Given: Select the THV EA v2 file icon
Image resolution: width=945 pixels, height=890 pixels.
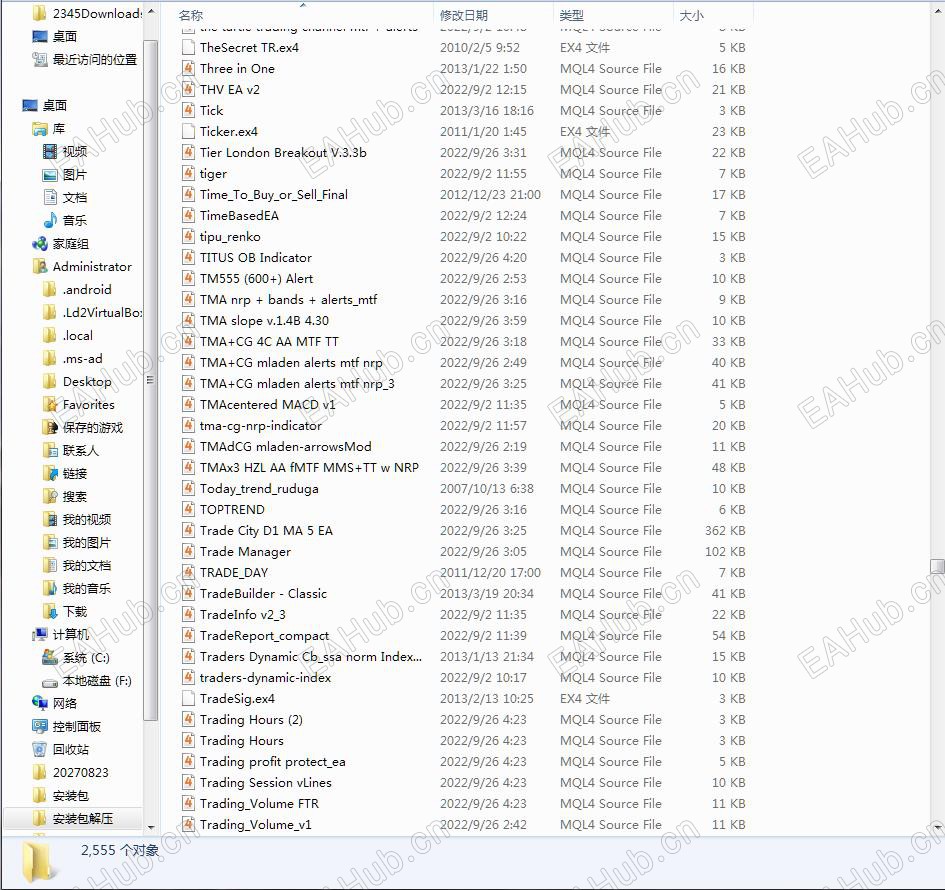Looking at the screenshot, I should 189,89.
